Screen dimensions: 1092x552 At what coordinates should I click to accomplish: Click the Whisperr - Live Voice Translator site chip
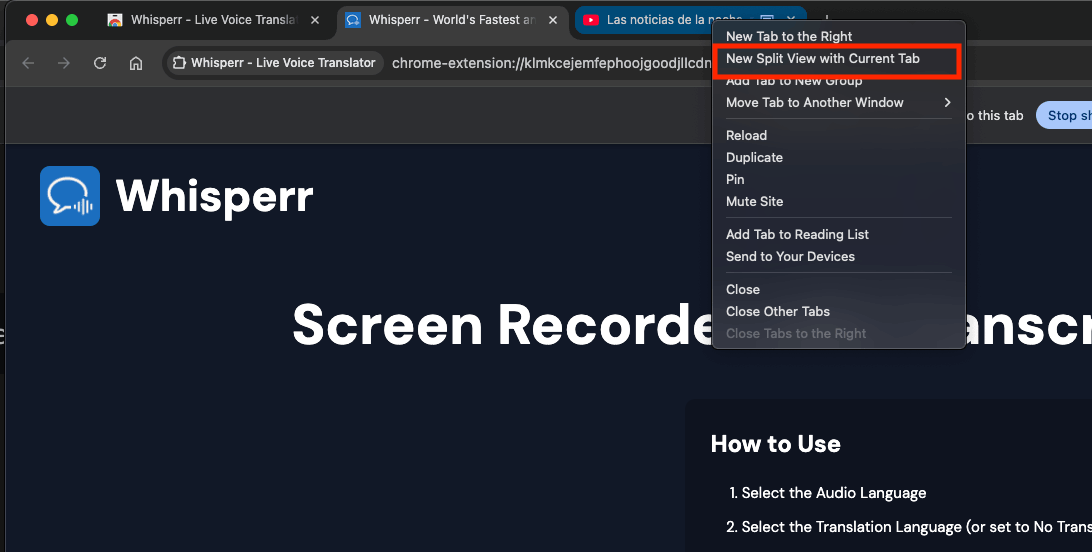coord(275,63)
